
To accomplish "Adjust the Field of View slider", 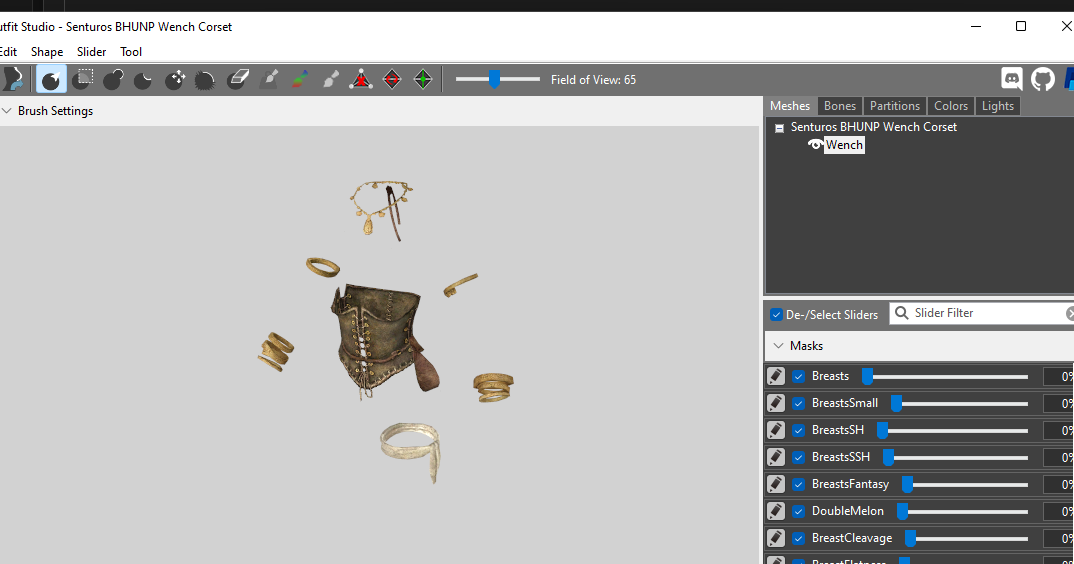I will click(497, 79).
